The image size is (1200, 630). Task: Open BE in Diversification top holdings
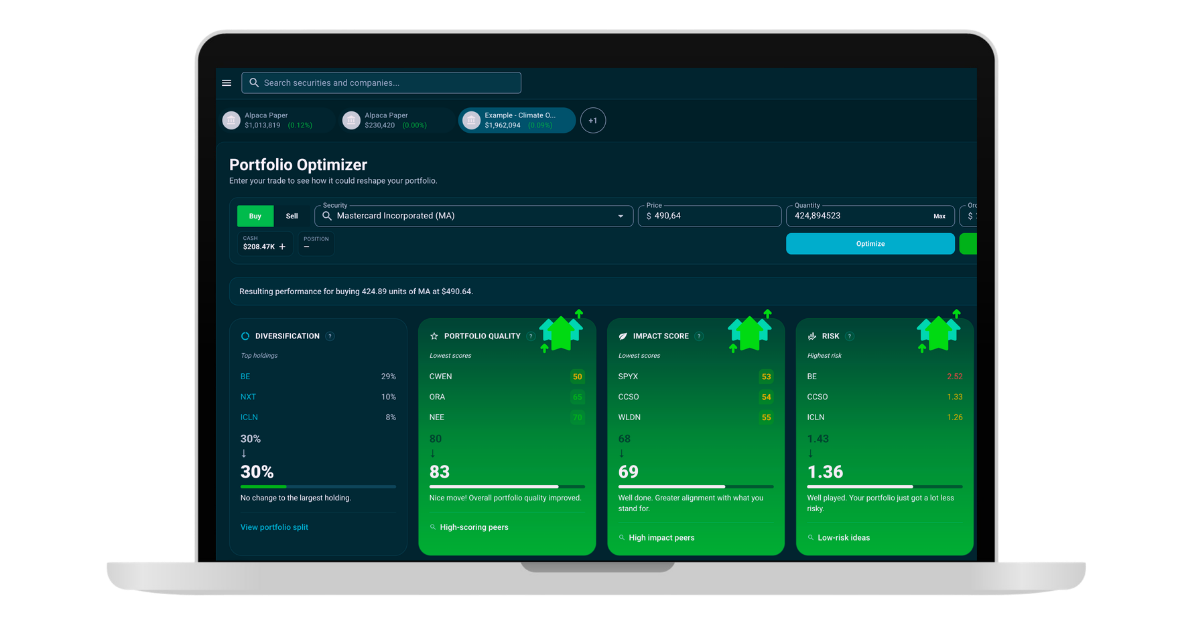tap(245, 376)
